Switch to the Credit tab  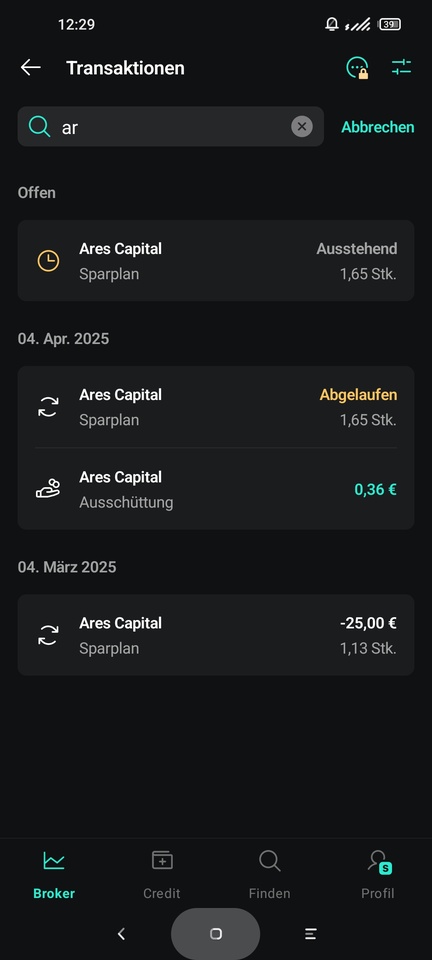coord(162,874)
